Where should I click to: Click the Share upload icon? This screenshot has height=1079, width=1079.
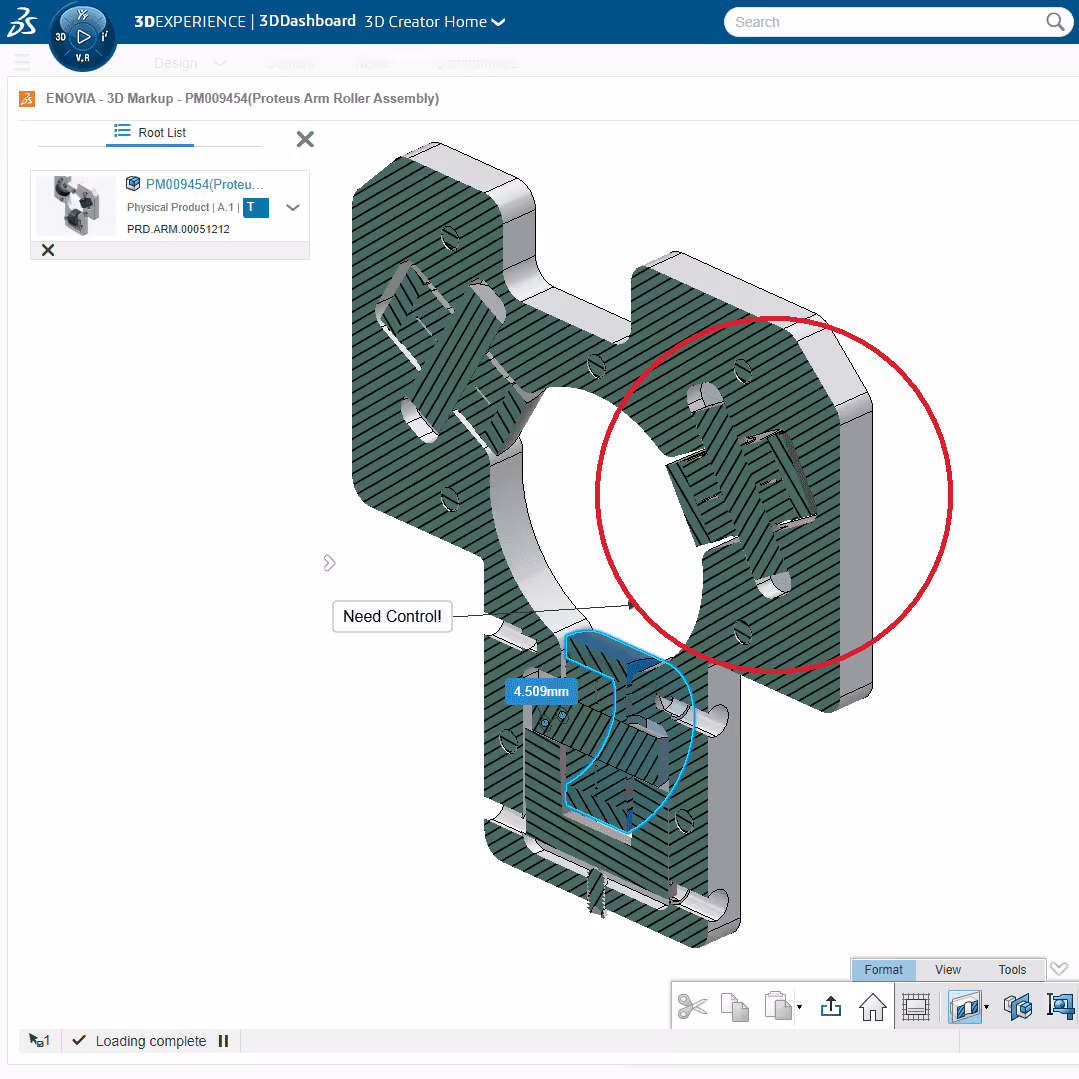click(x=831, y=1007)
